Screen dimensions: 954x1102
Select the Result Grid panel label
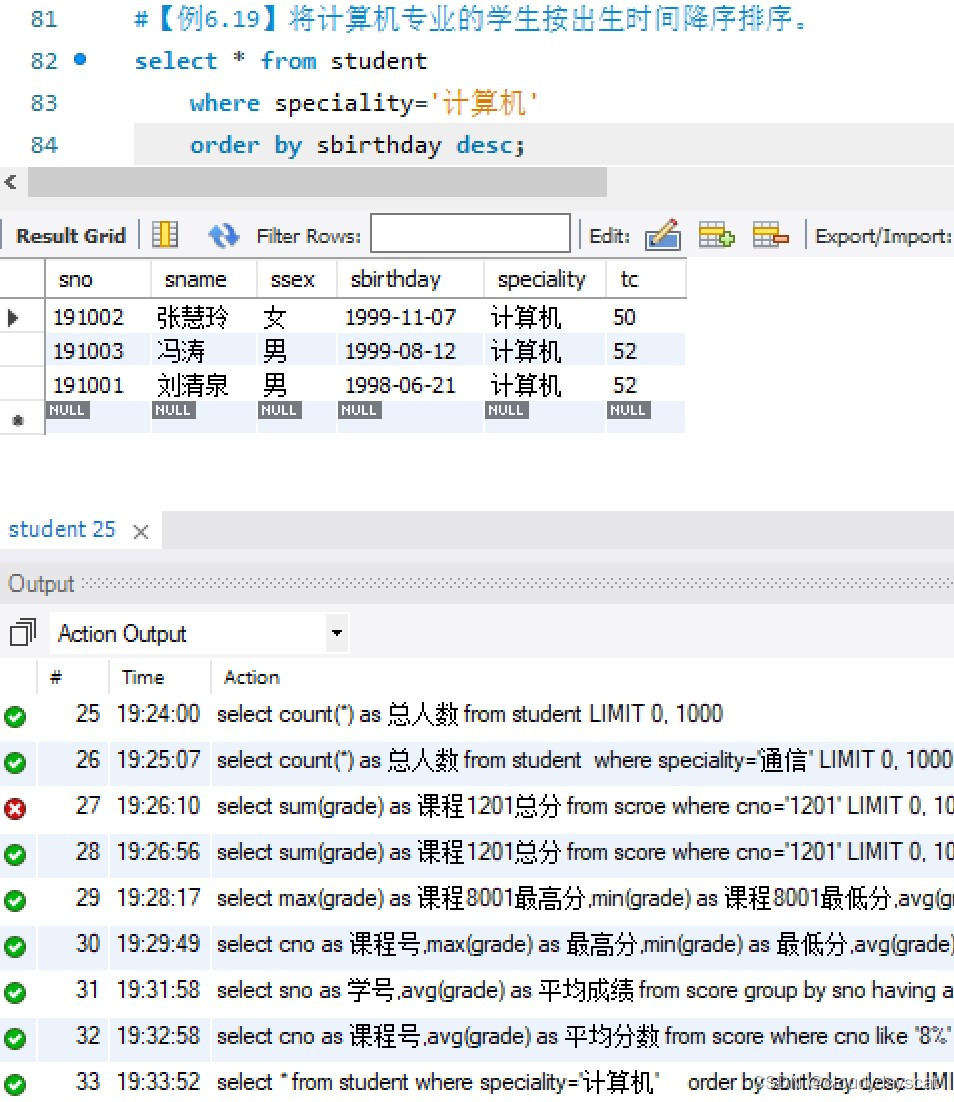69,234
